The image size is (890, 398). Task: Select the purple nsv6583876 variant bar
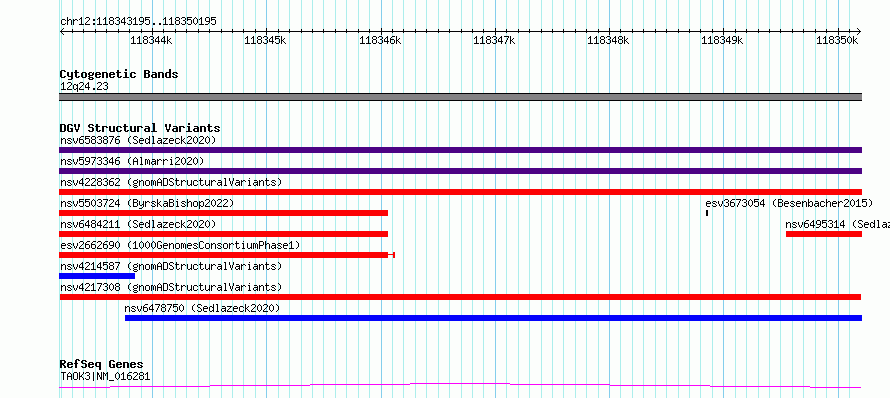[460, 150]
